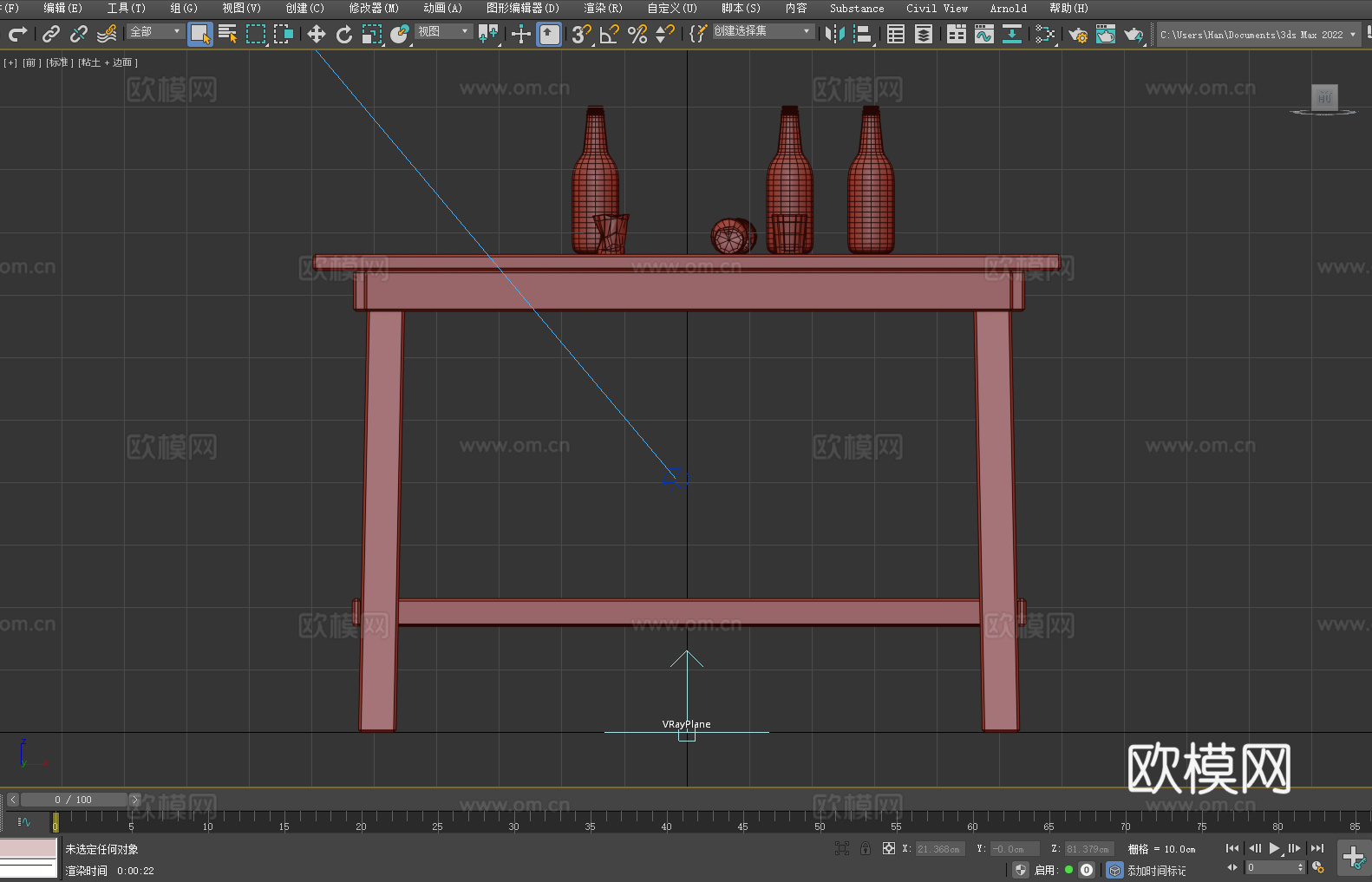The height and width of the screenshot is (882, 1372).
Task: Toggle the selection lock icon
Action: 866,848
